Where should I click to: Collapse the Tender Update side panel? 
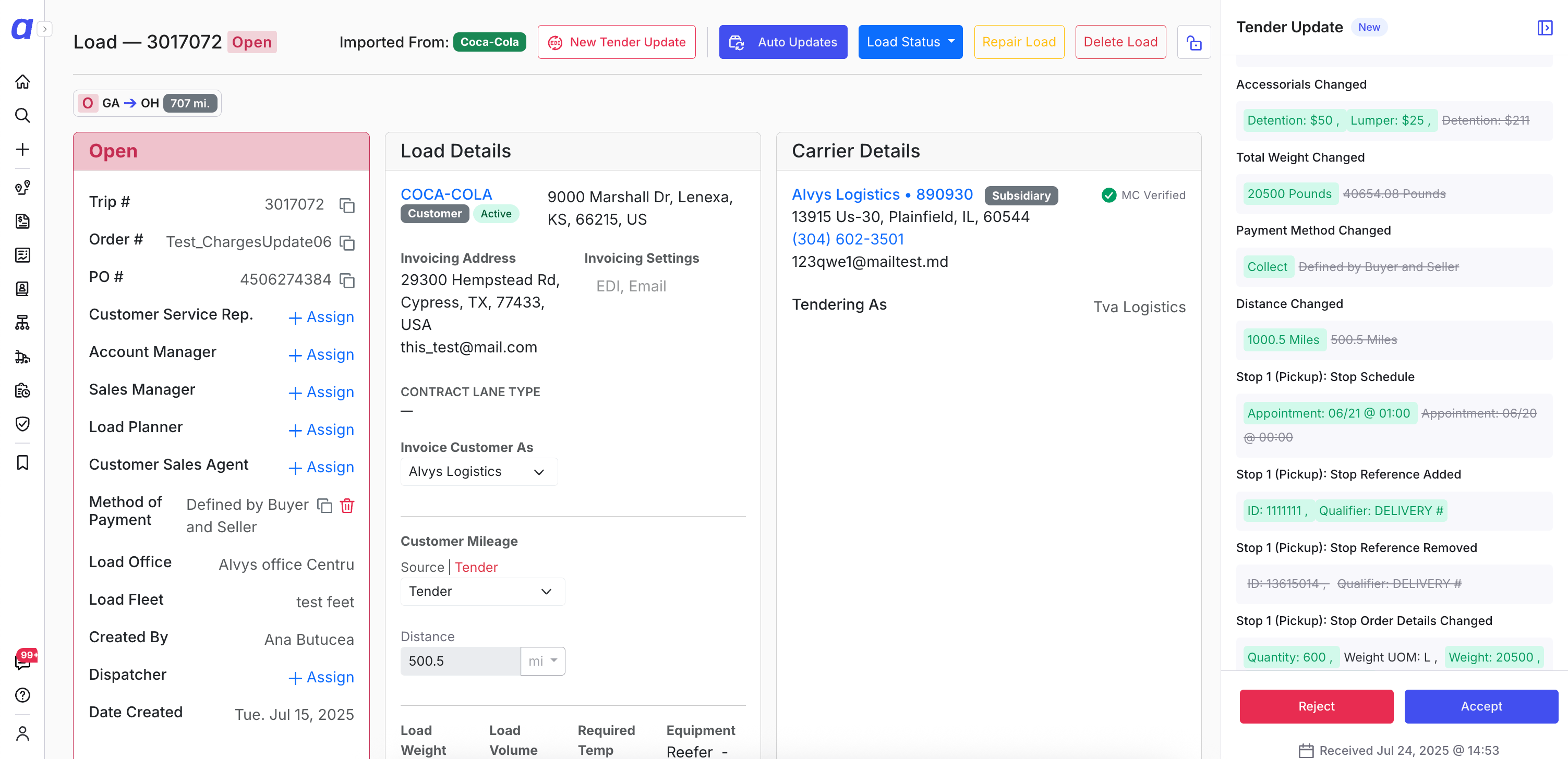(x=1545, y=27)
